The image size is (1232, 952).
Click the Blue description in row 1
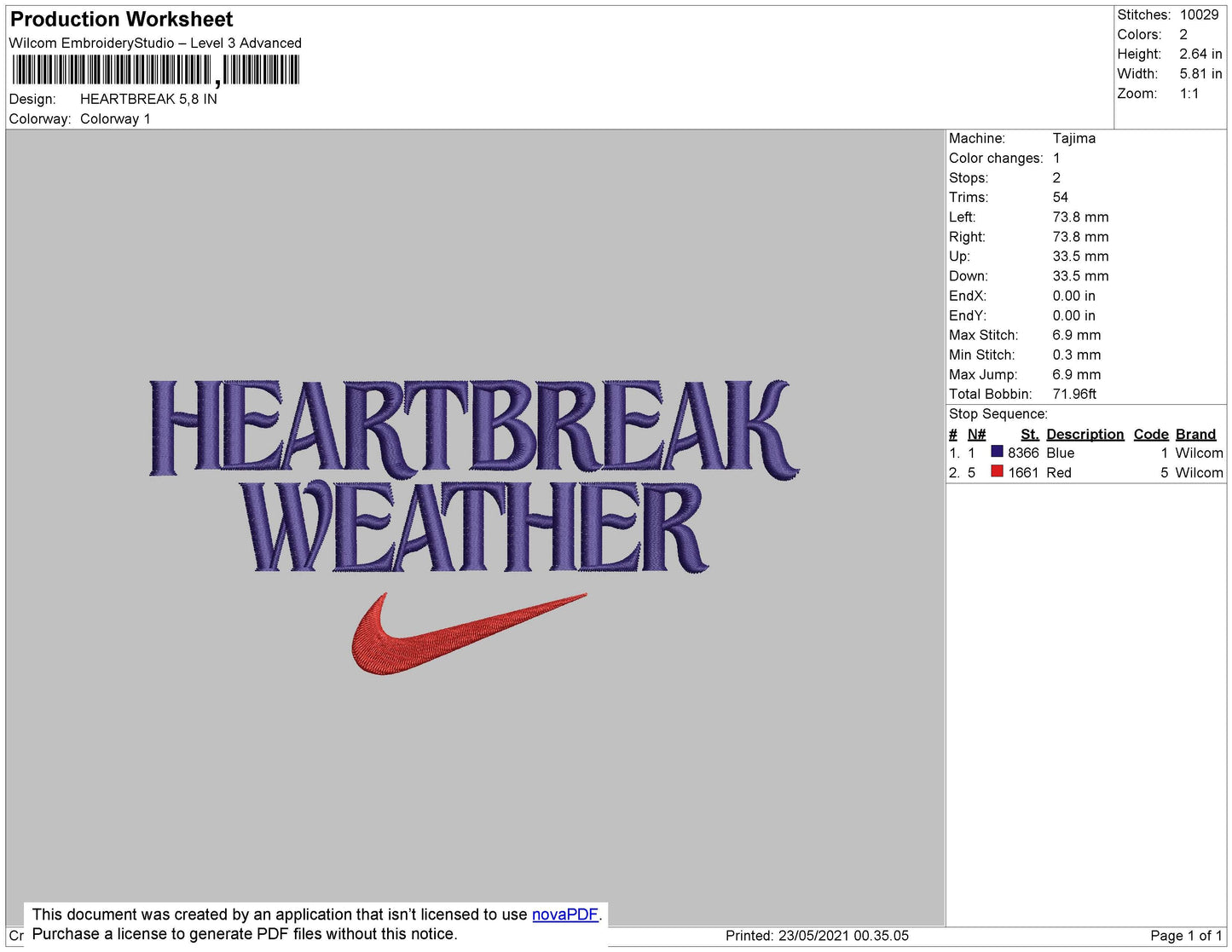point(1061,453)
